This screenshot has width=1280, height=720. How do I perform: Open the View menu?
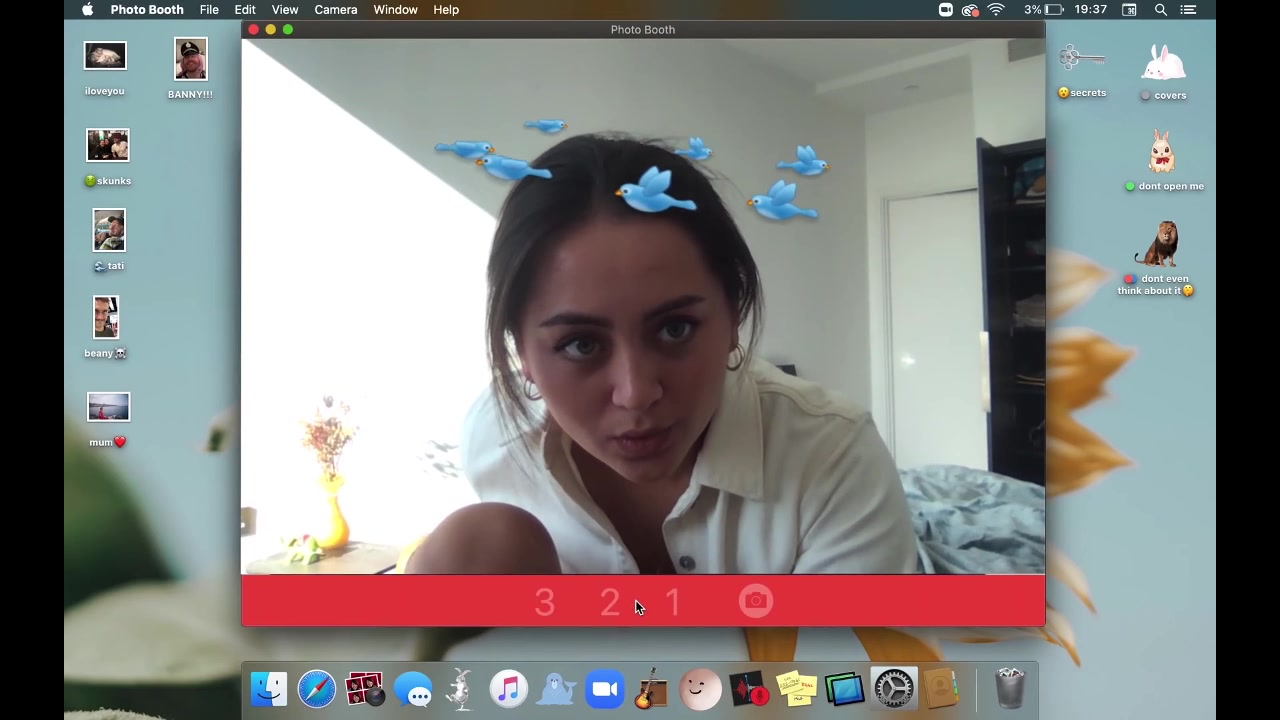pos(285,10)
